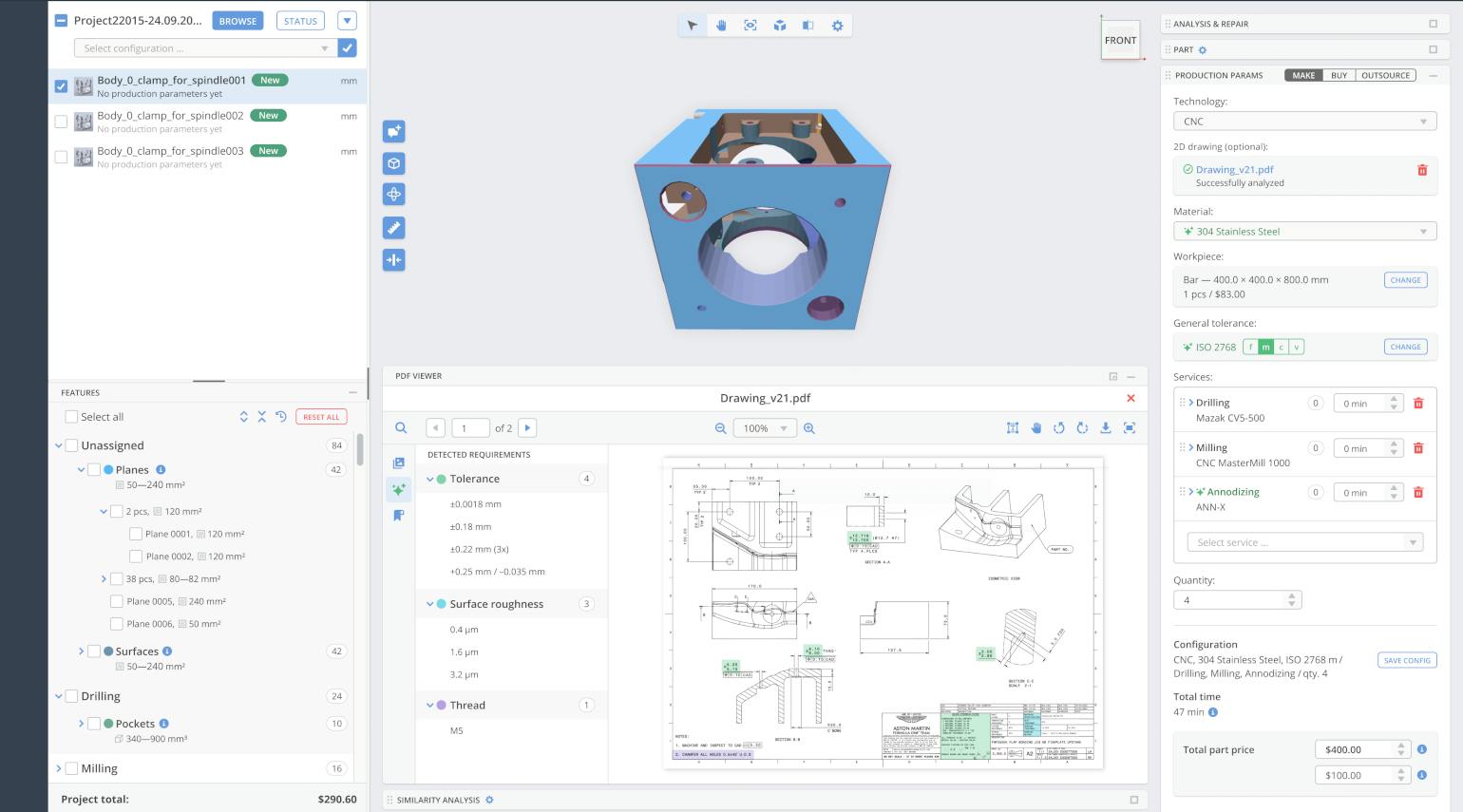Open the Technology CNC dropdown
This screenshot has height=812, width=1463.
[x=1304, y=122]
